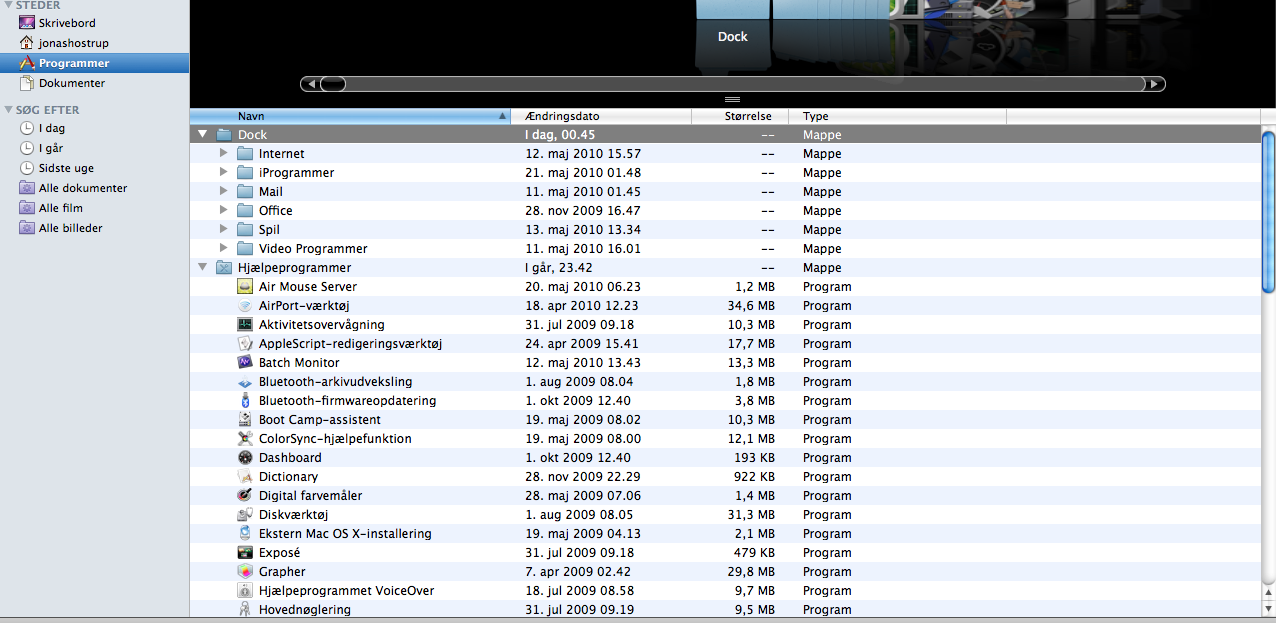Expand the iProgrammer folder
Image resolution: width=1276 pixels, height=623 pixels.
[x=224, y=173]
